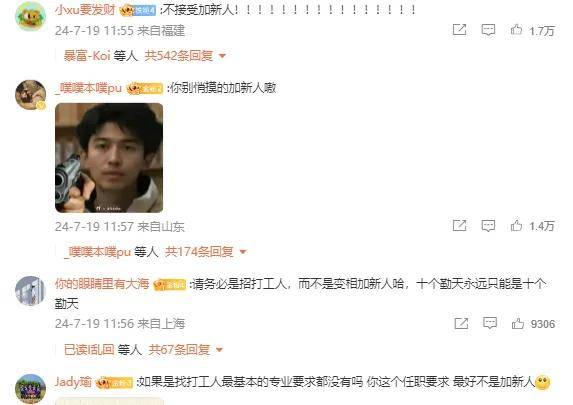Repost the 噗噗本噗pu comment from 山东

459,226
